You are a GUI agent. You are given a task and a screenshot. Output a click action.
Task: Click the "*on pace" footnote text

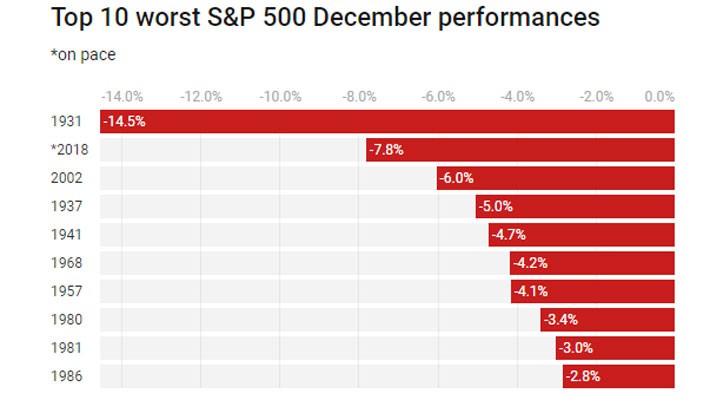pos(82,56)
